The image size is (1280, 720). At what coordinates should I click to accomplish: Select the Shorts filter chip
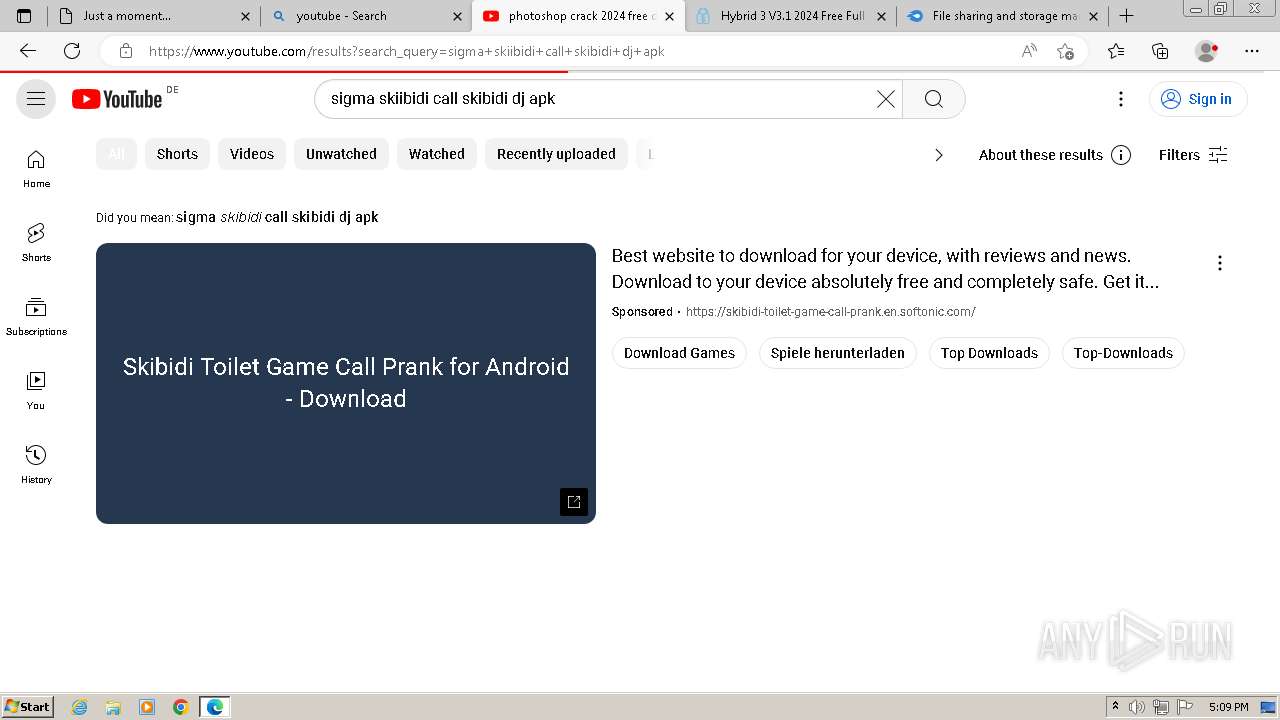coord(177,154)
